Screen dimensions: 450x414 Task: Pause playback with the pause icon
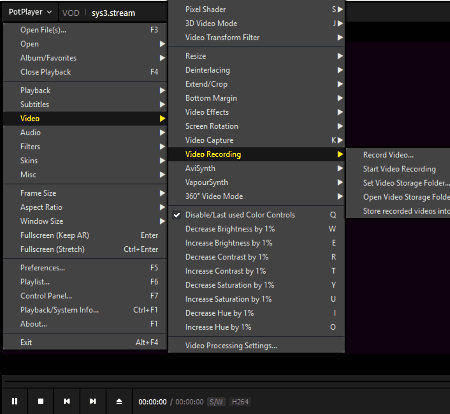(x=14, y=401)
